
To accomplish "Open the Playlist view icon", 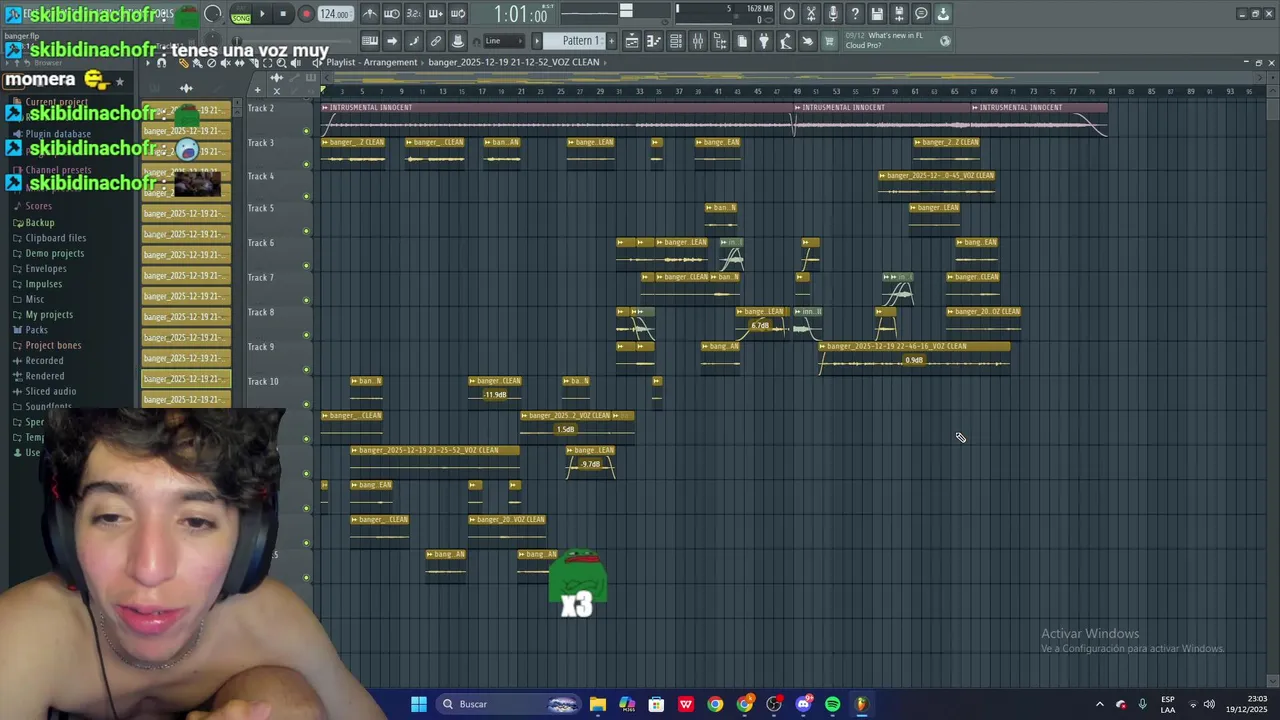I will click(632, 41).
